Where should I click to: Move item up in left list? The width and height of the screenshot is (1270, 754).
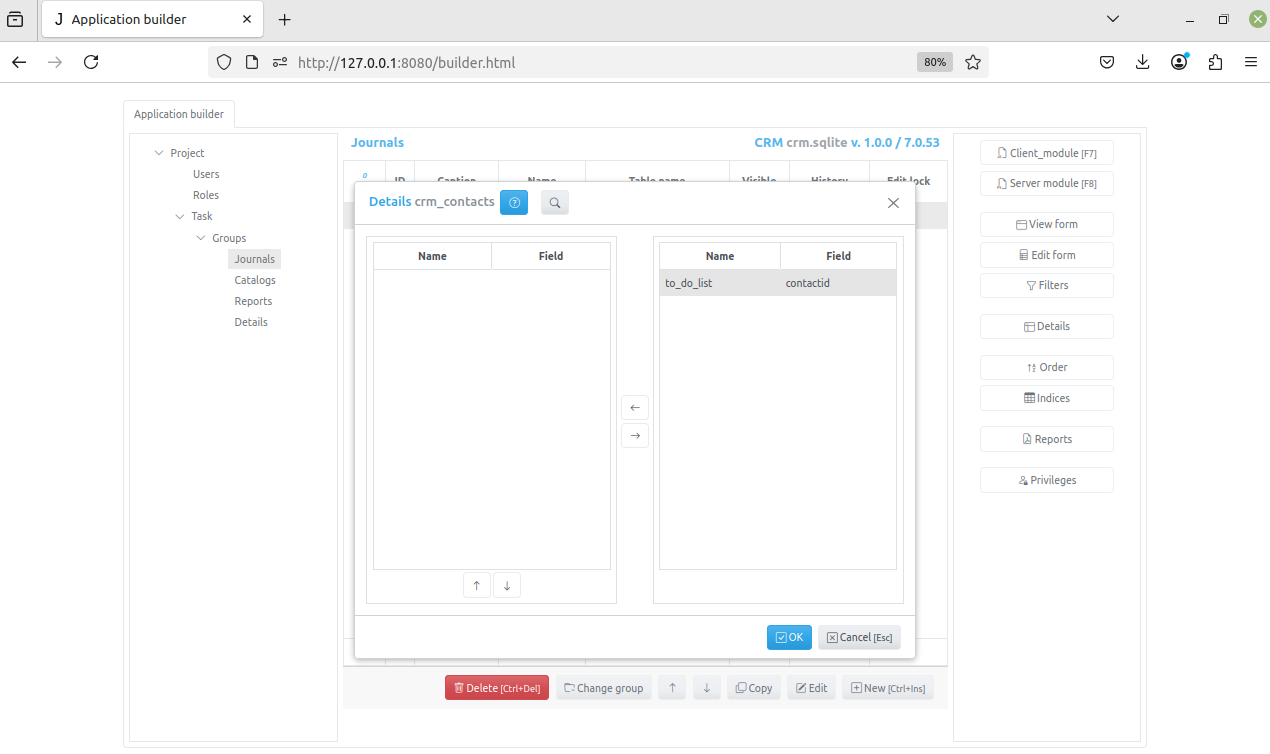477,586
